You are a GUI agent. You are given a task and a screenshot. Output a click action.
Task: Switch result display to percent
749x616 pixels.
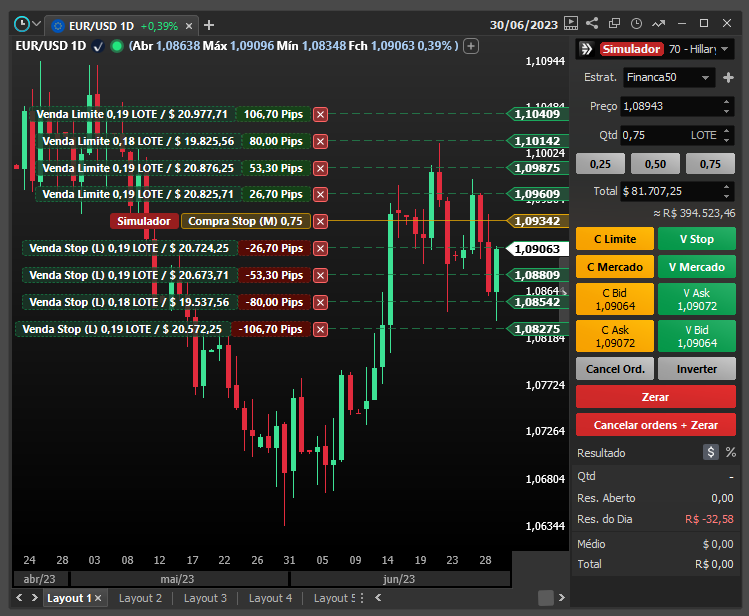pyautogui.click(x=730, y=452)
